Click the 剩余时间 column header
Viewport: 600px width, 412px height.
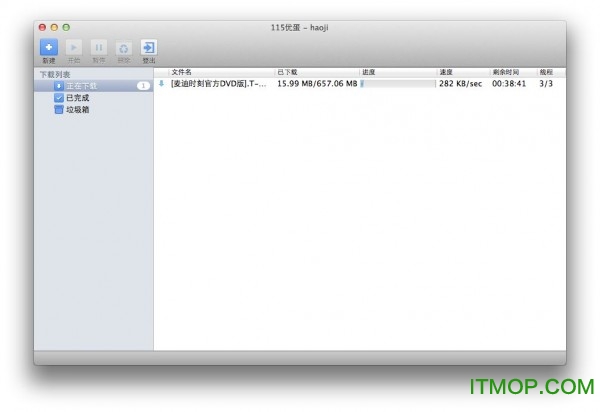point(505,72)
